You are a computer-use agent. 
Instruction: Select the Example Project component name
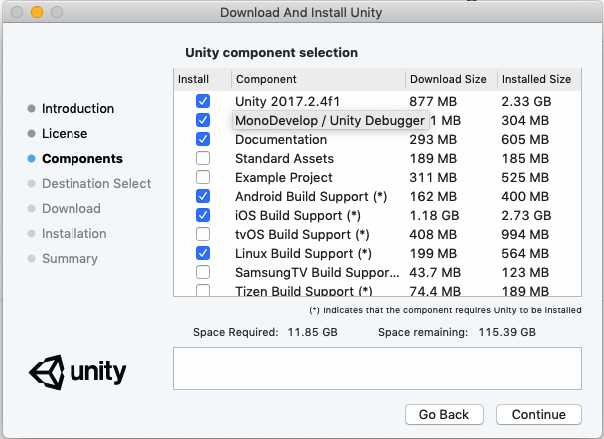284,178
